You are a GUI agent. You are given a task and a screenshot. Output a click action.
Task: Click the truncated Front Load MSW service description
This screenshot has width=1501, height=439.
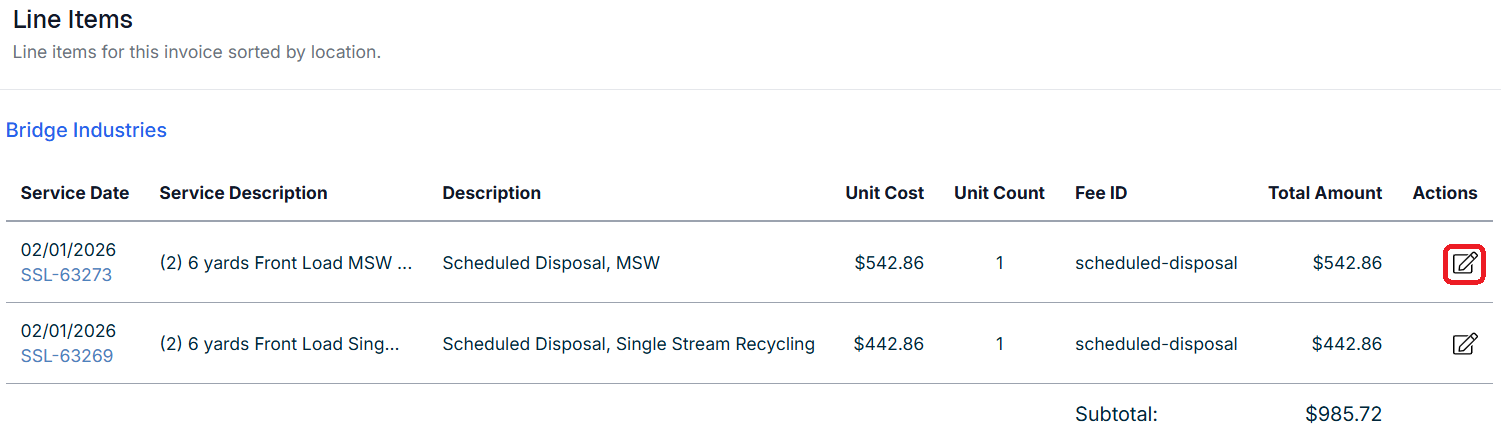pos(286,263)
